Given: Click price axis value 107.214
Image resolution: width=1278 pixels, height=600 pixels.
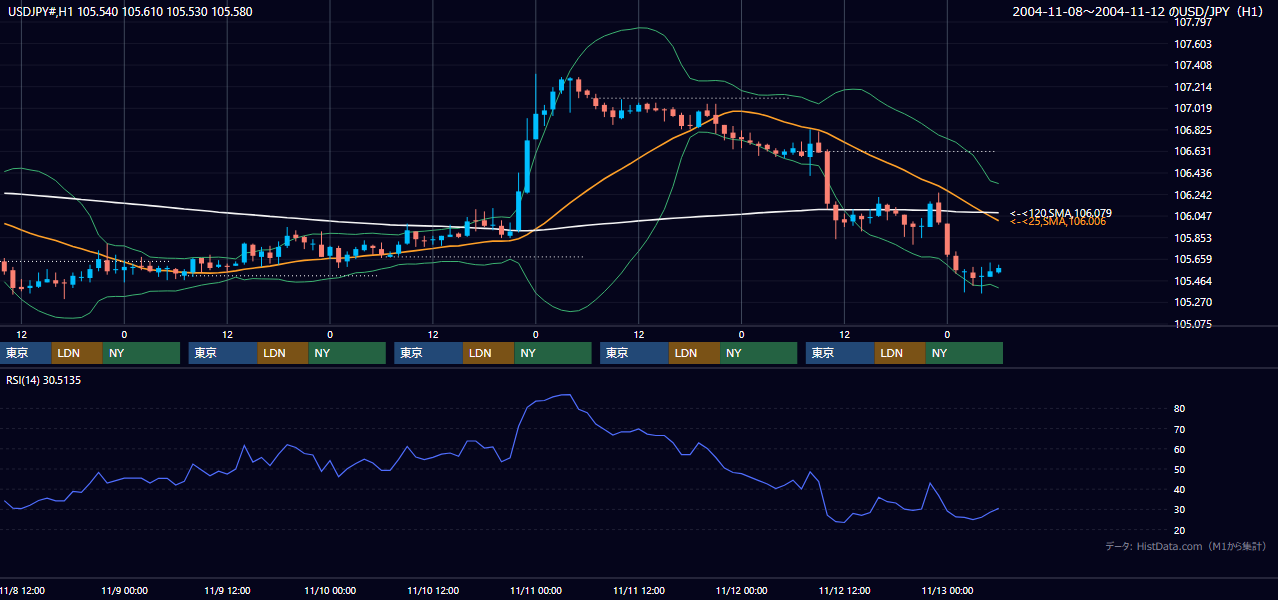Looking at the screenshot, I should 1193,87.
